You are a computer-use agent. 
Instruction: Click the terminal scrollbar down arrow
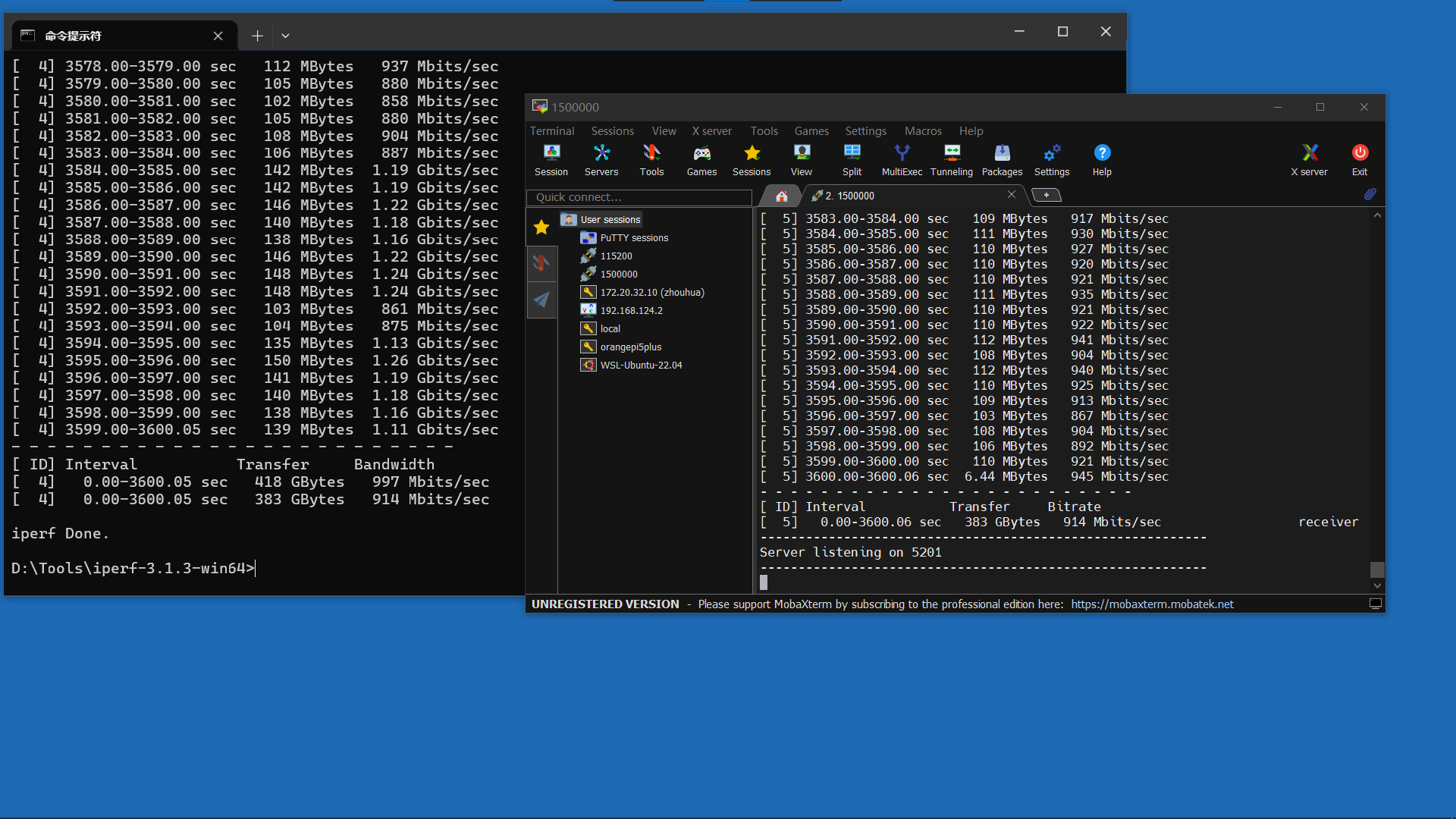point(1377,585)
